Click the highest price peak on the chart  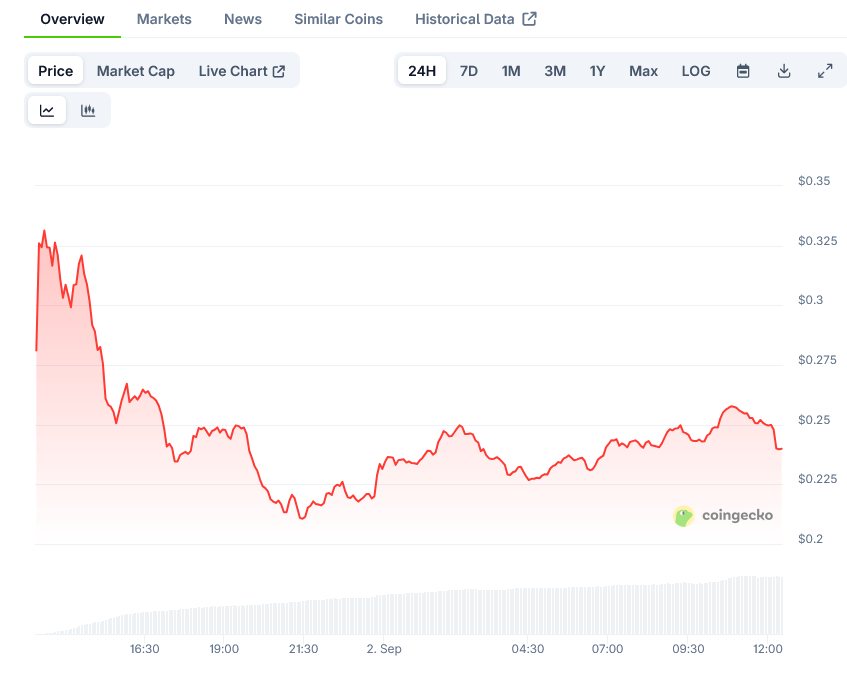[x=44, y=231]
